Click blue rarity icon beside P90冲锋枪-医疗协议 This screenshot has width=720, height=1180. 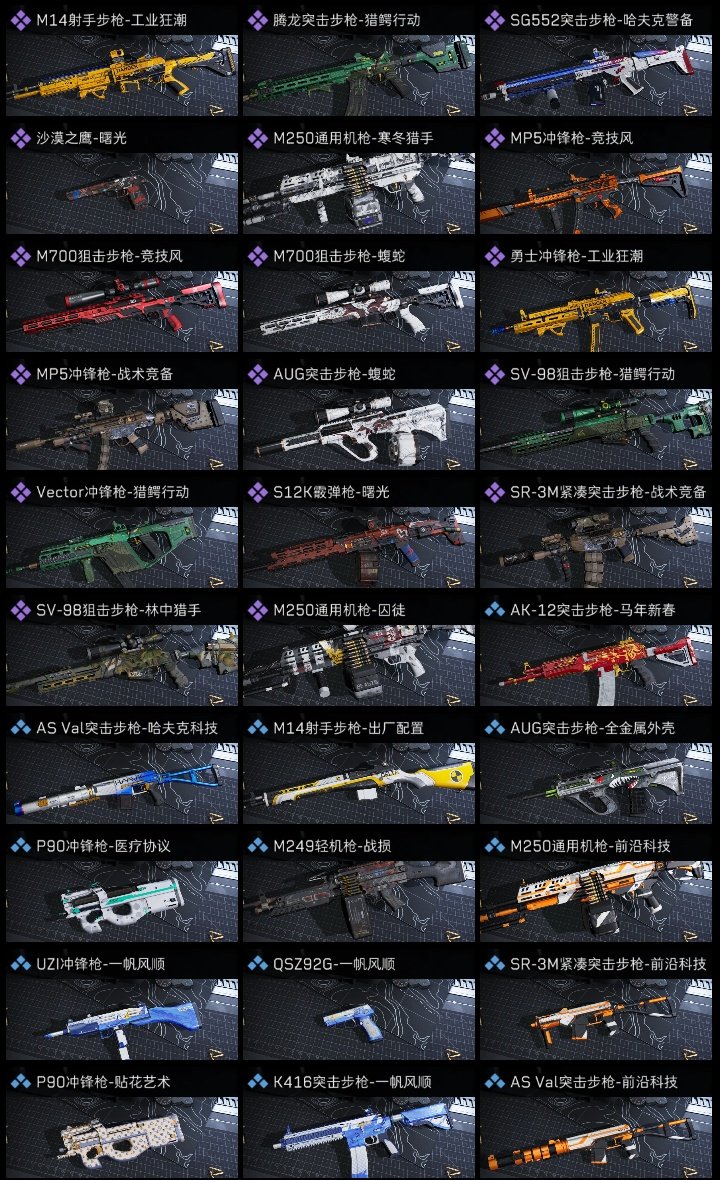[20, 846]
